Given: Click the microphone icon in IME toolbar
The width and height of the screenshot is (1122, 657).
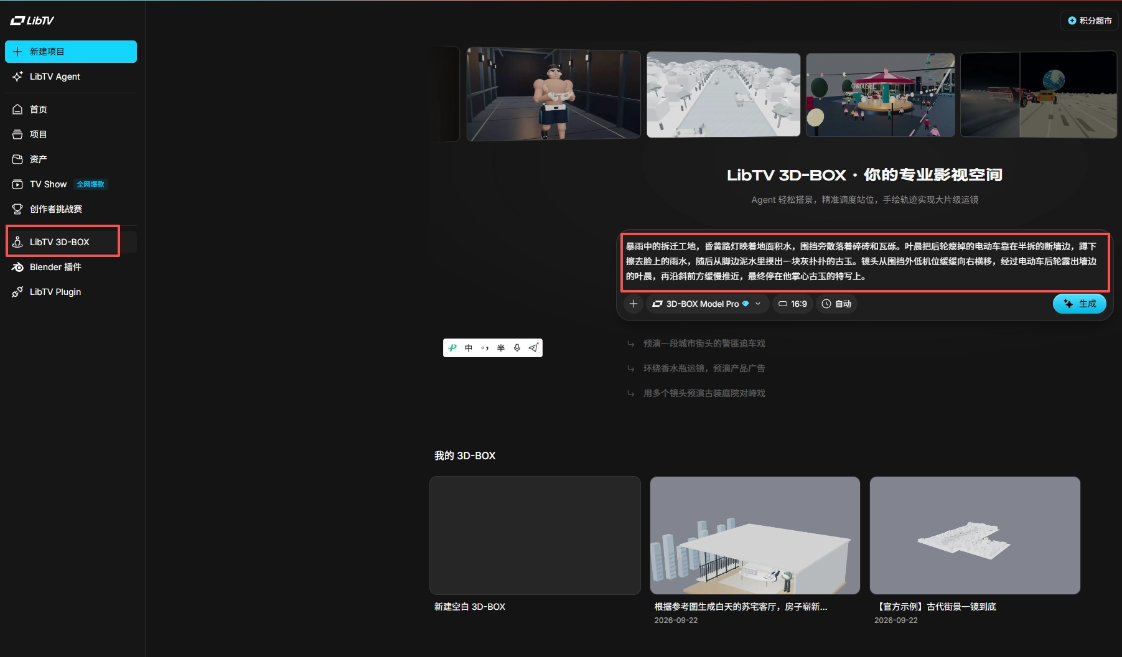Looking at the screenshot, I should pos(517,348).
